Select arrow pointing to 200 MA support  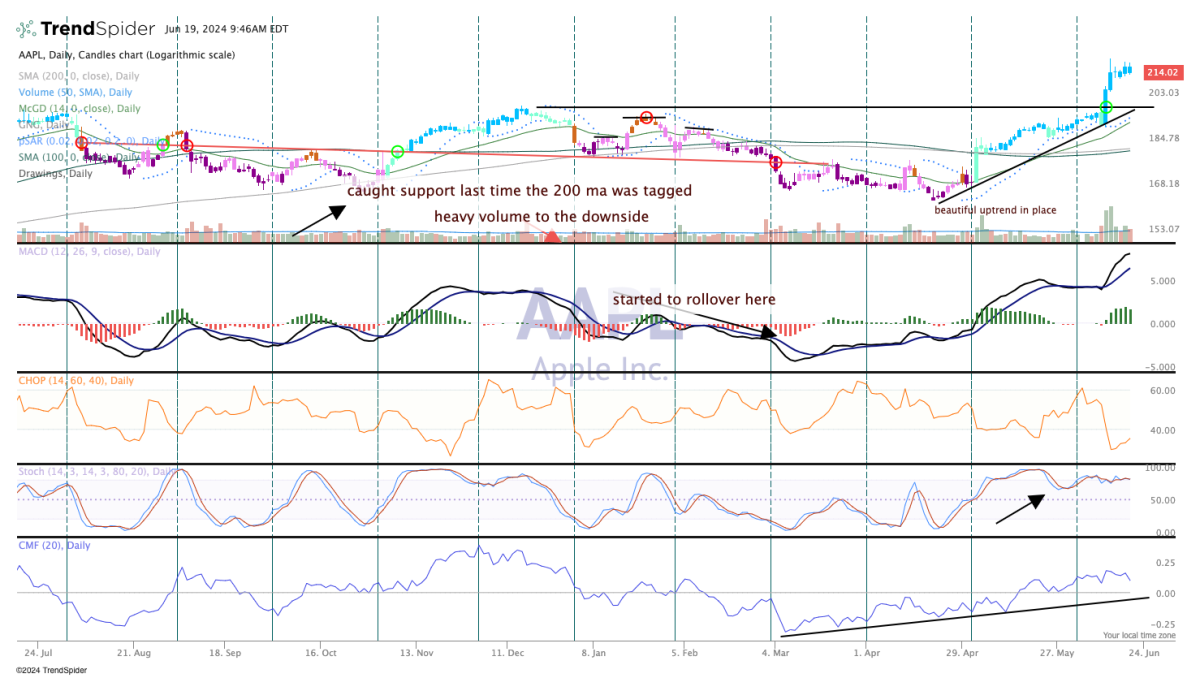pos(319,221)
